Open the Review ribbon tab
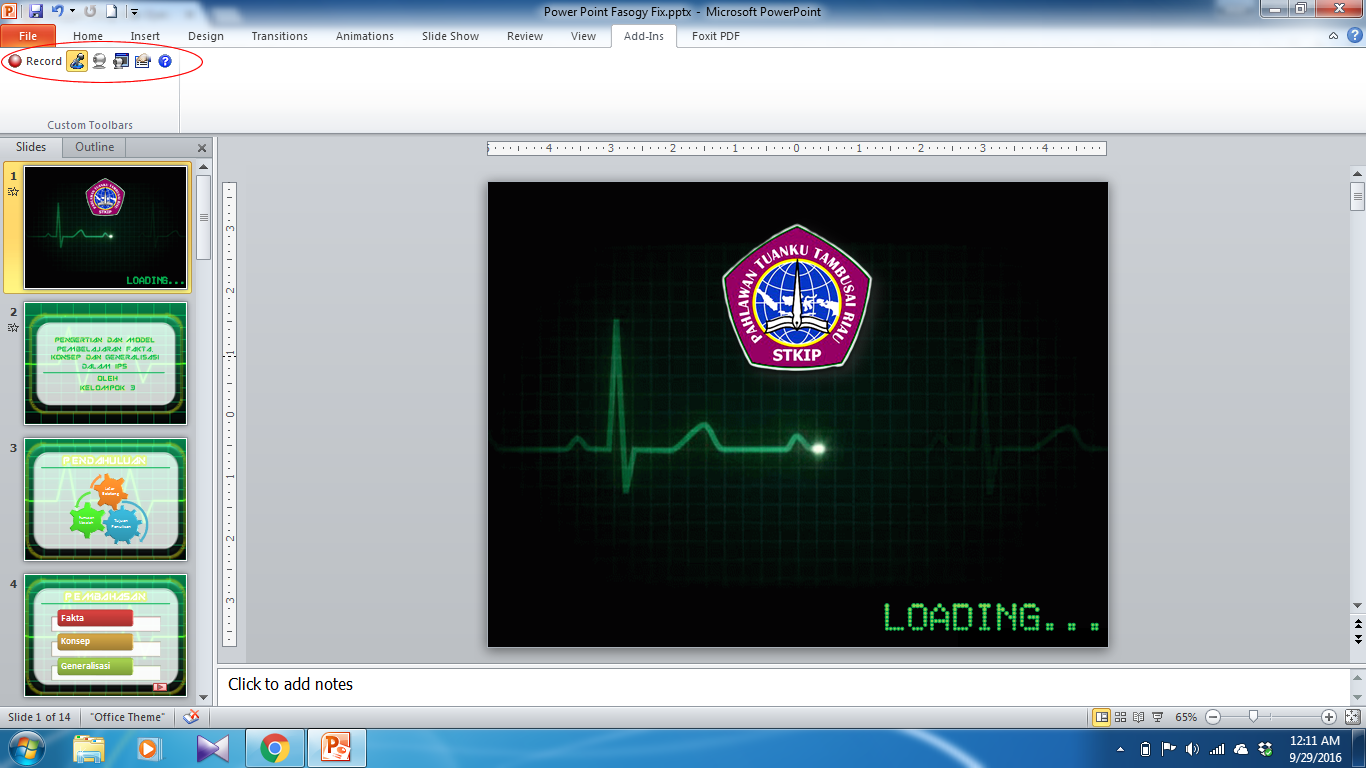Viewport: 1366px width, 768px height. 525,36
